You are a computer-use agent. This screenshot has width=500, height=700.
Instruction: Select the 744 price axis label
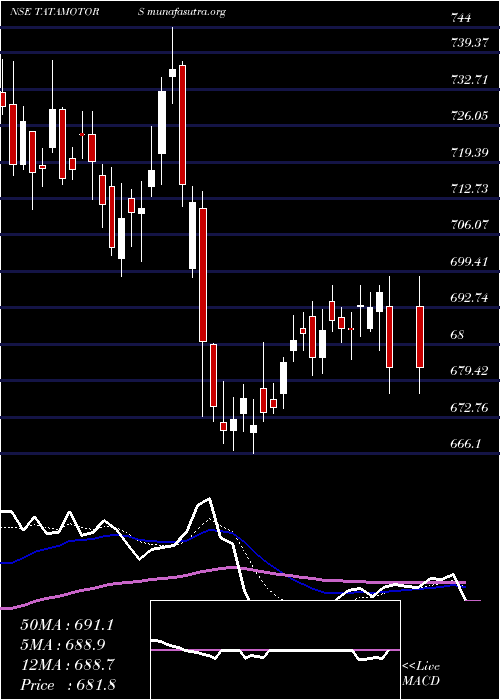point(460,18)
